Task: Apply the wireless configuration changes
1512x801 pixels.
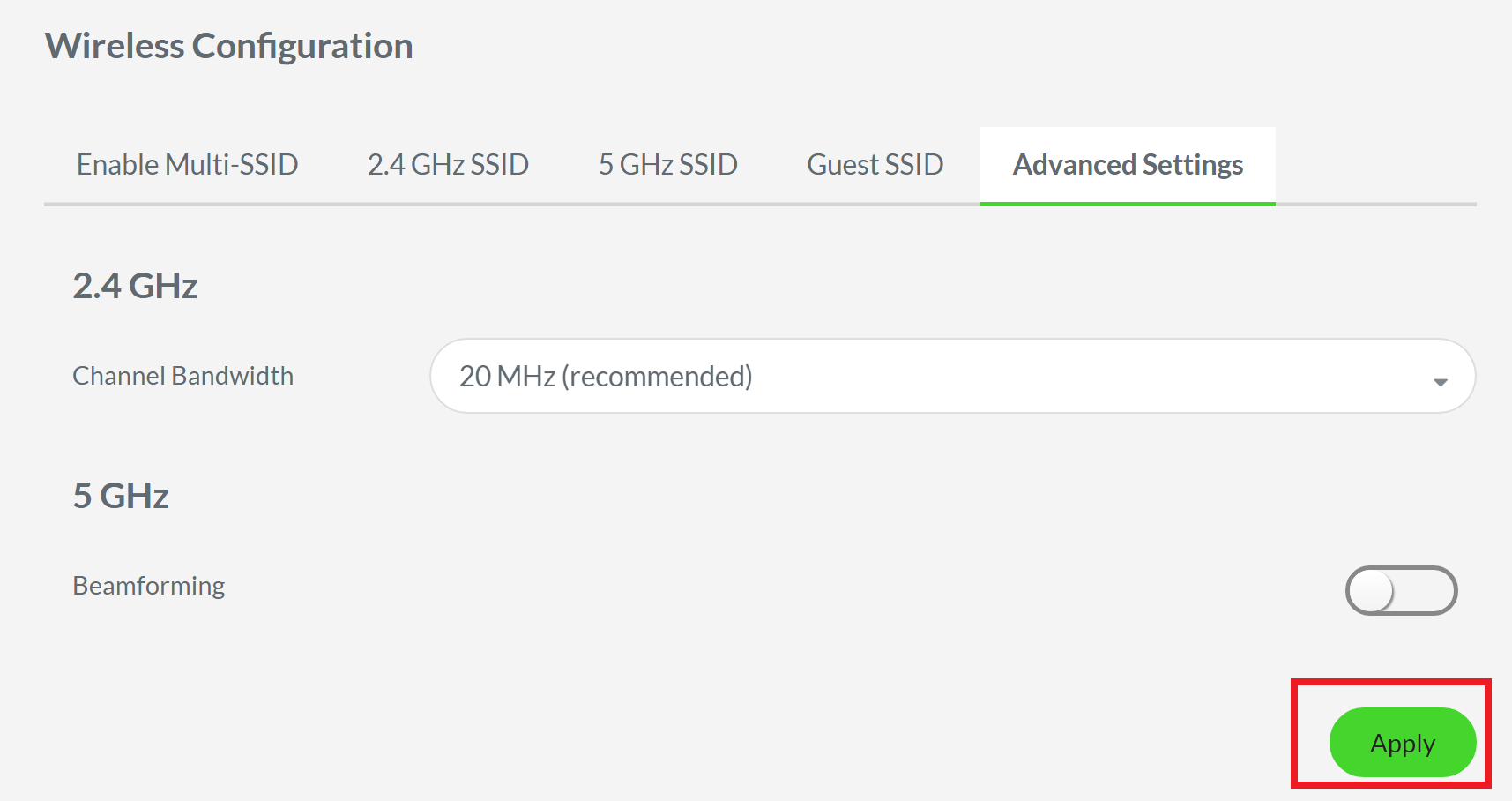Action: (1402, 743)
